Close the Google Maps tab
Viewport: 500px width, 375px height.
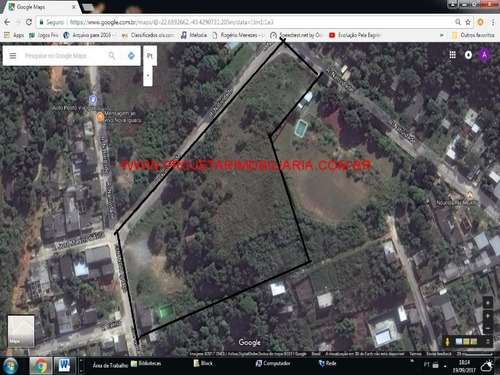click(x=74, y=7)
